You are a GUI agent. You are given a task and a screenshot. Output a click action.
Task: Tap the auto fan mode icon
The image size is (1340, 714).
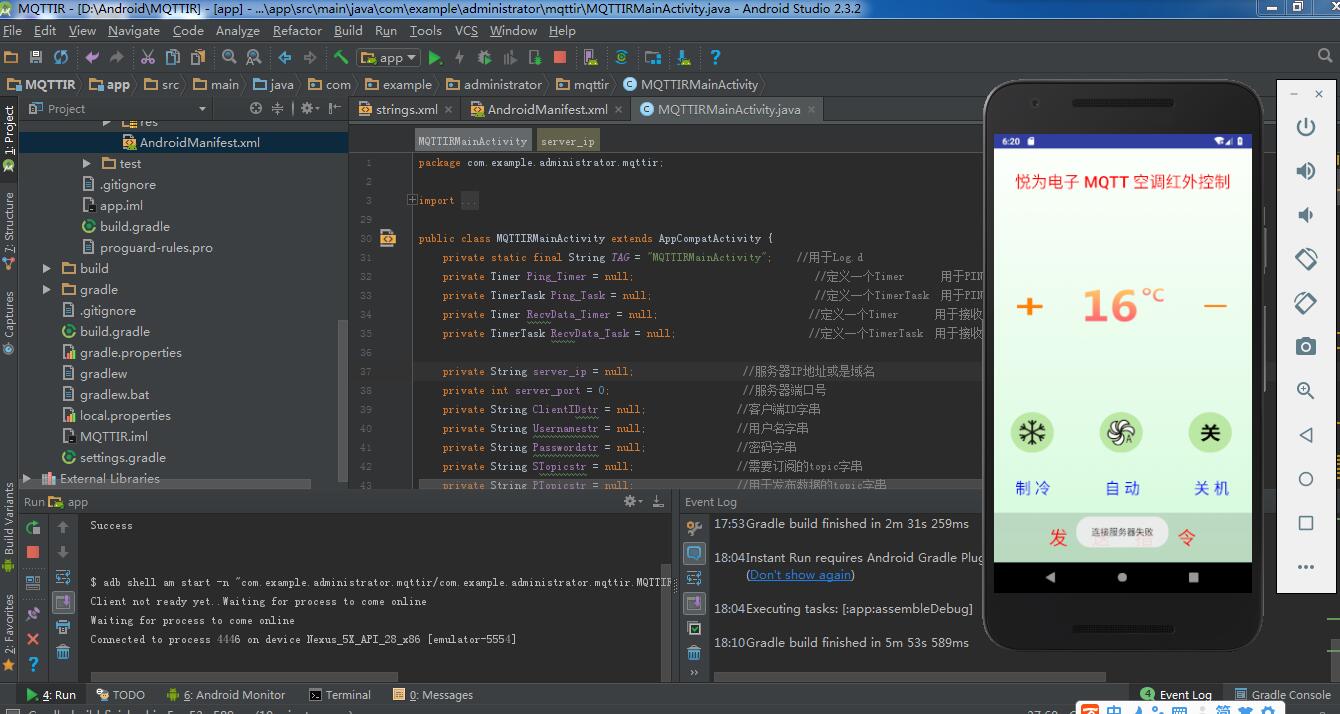coord(1121,433)
